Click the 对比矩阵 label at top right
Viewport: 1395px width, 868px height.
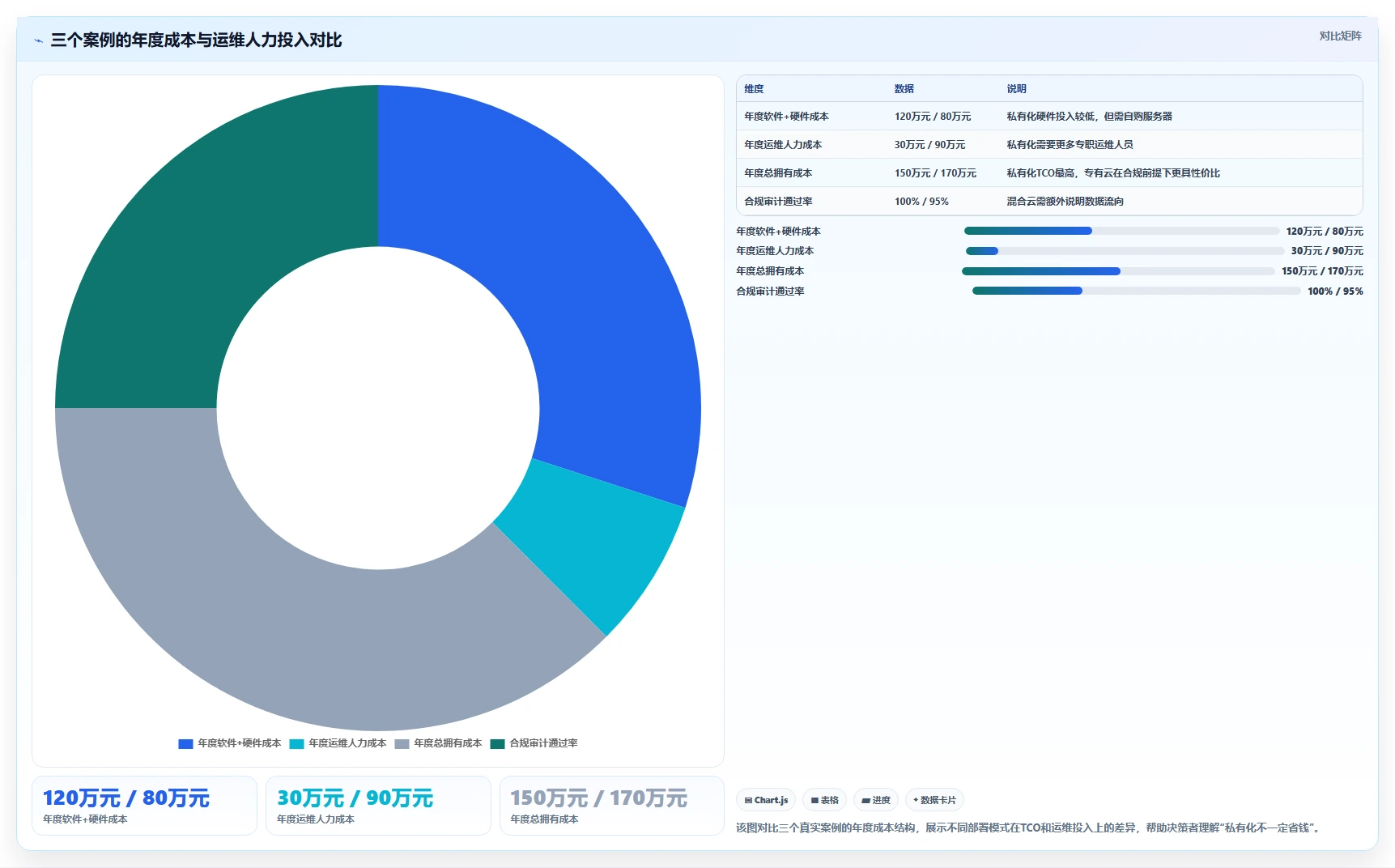[x=1340, y=36]
